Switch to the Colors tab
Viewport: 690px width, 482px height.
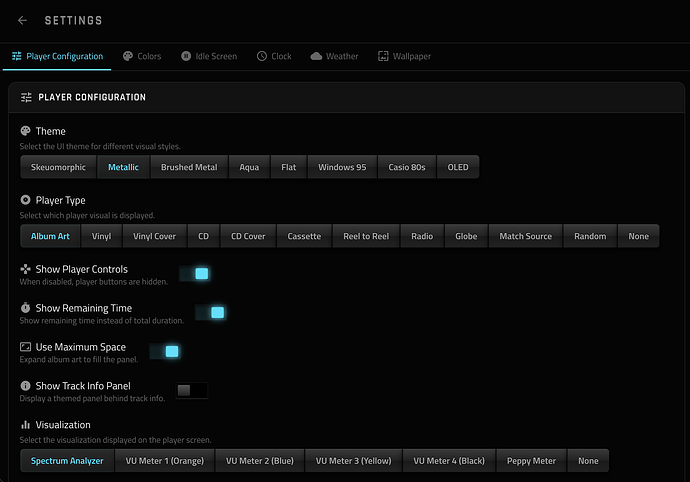tap(142, 56)
